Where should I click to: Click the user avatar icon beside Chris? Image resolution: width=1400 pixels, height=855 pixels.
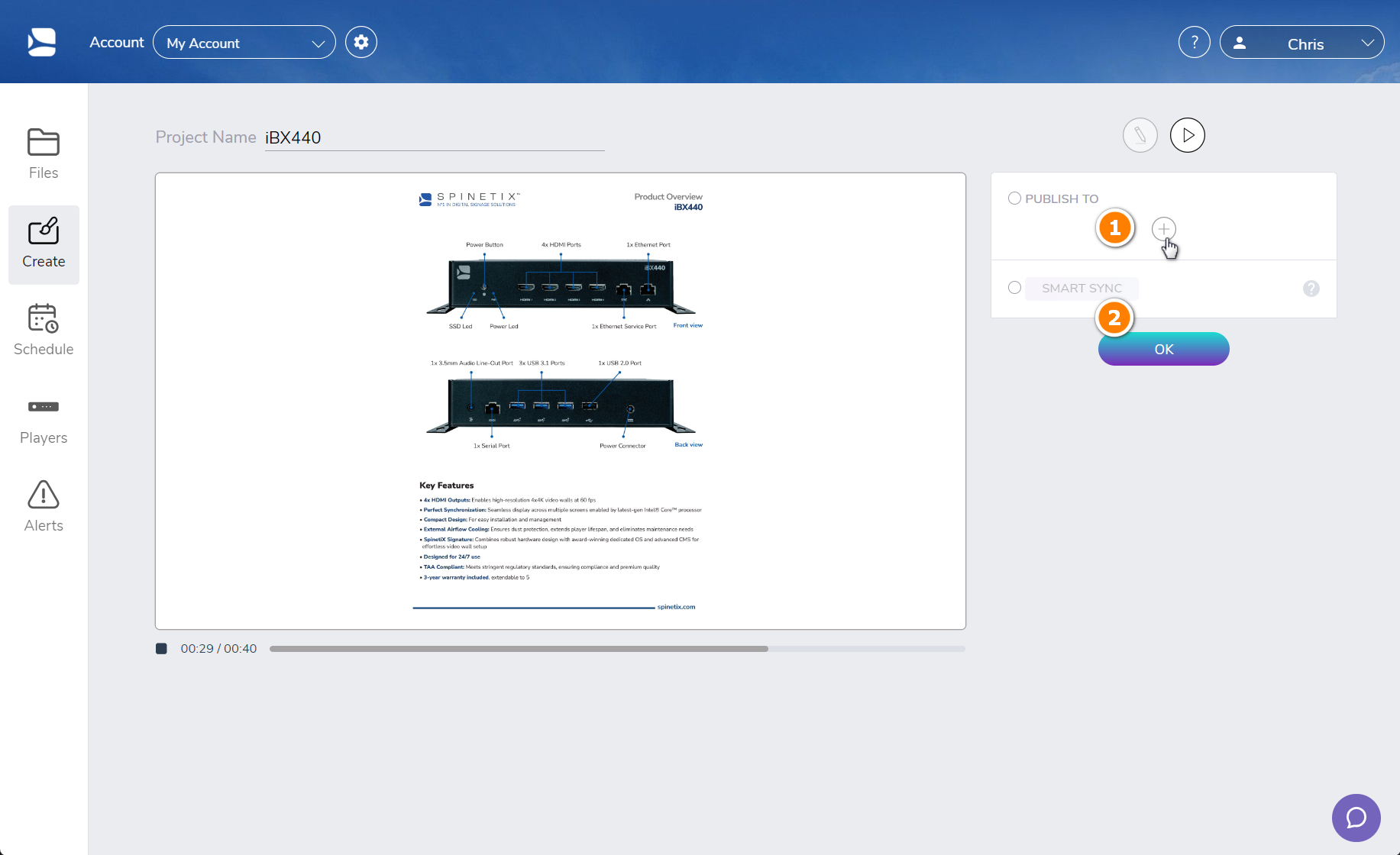[x=1240, y=43]
